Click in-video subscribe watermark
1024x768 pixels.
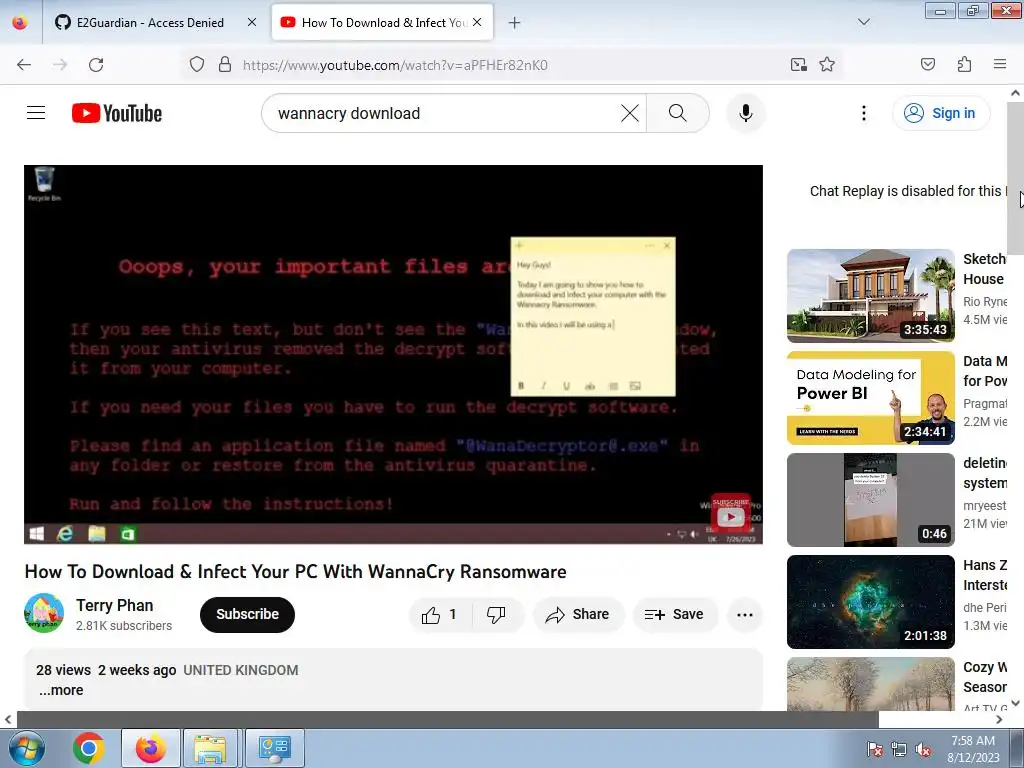coord(730,513)
